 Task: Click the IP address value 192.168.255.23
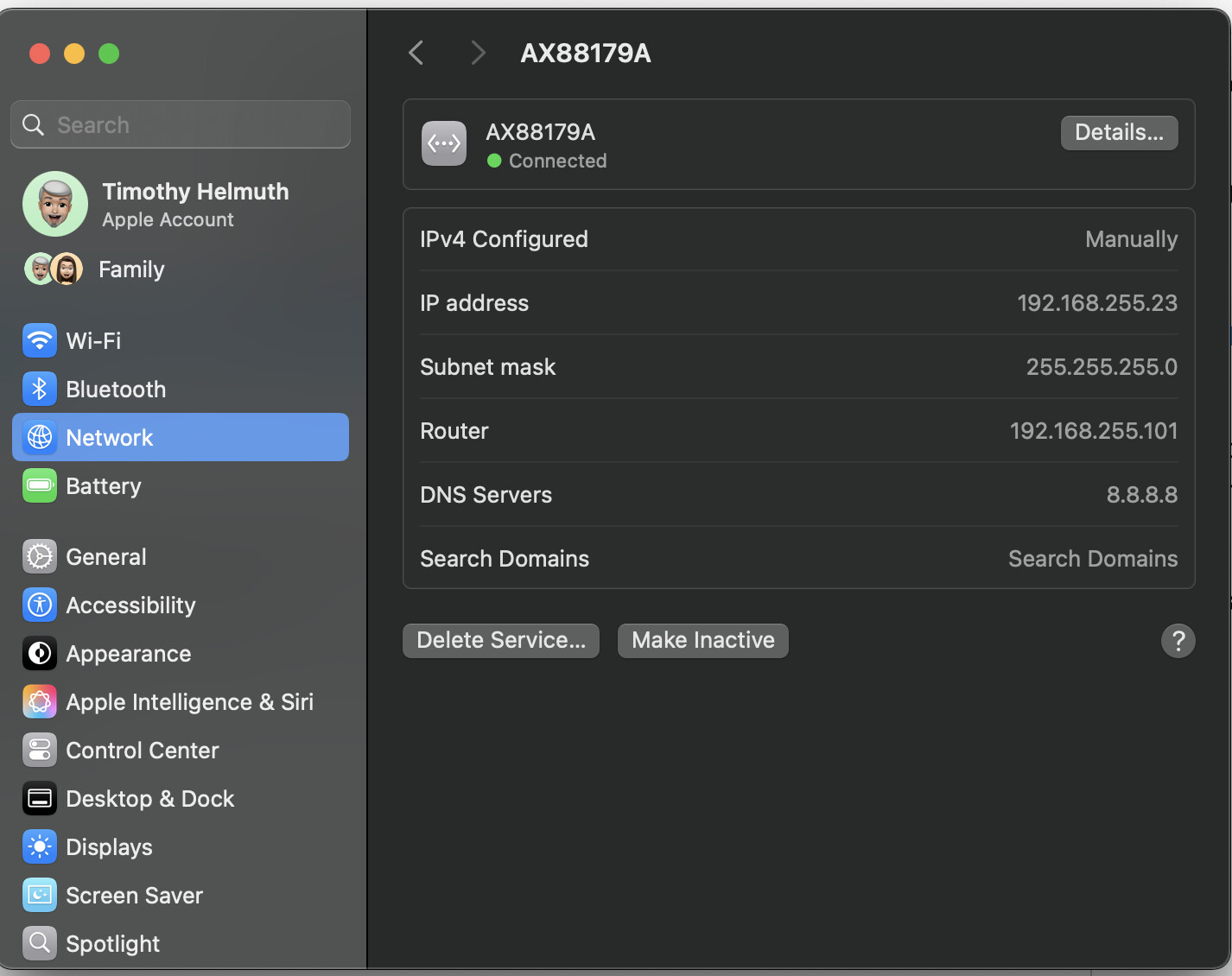[x=1097, y=303]
